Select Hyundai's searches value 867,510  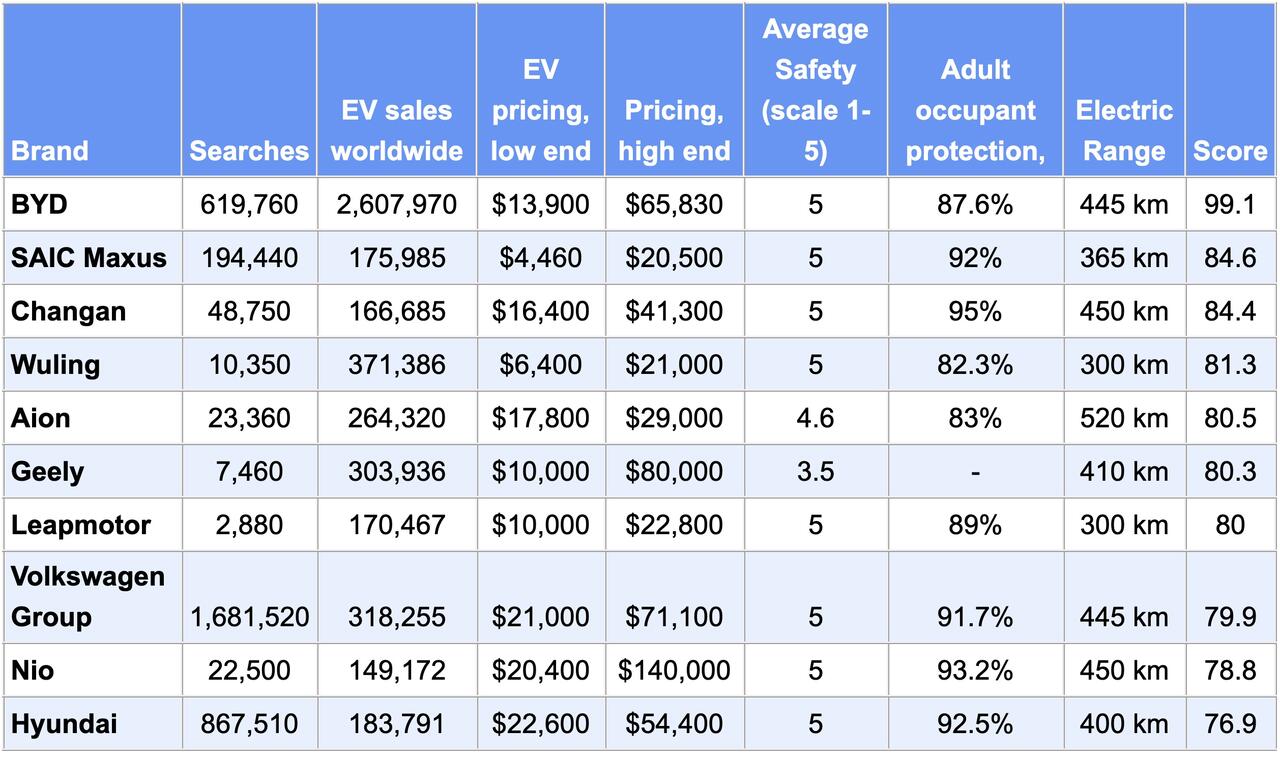coord(249,724)
